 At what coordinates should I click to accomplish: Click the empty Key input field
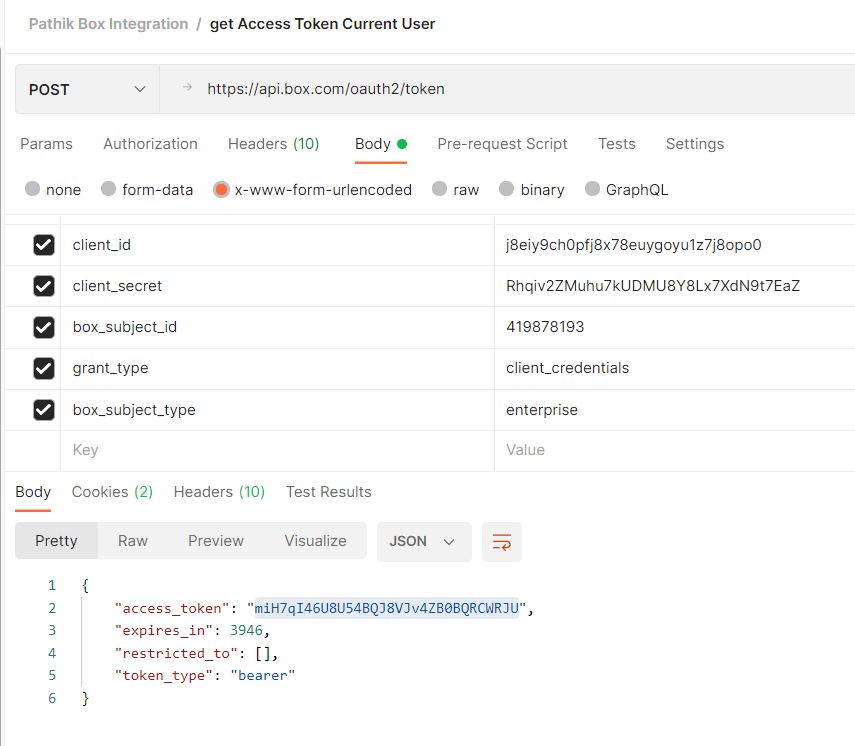[x=278, y=450]
